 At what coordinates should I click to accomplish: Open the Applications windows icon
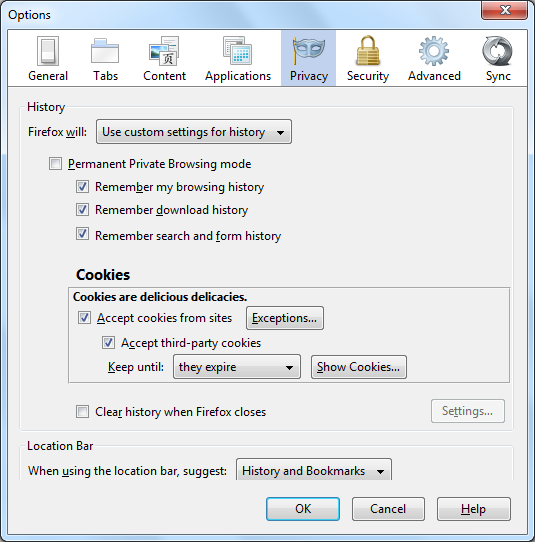[237, 50]
